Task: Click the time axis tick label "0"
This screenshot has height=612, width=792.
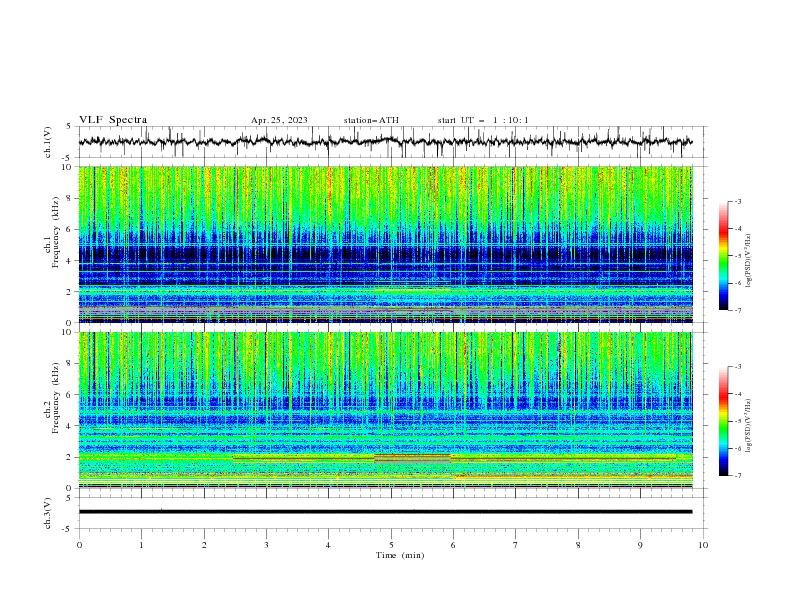Action: click(x=79, y=545)
